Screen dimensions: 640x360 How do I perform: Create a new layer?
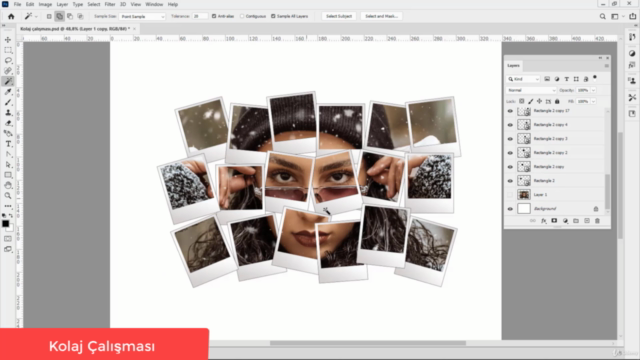tap(587, 221)
